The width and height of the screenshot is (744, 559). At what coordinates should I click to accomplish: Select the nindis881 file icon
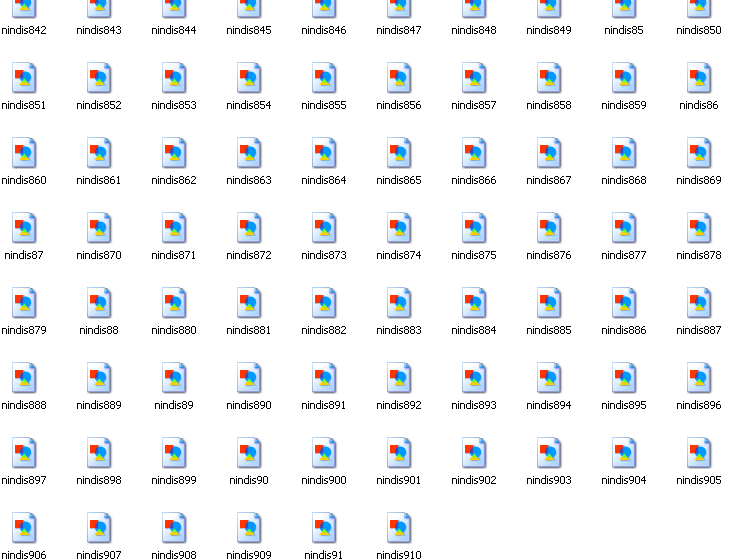[249, 303]
